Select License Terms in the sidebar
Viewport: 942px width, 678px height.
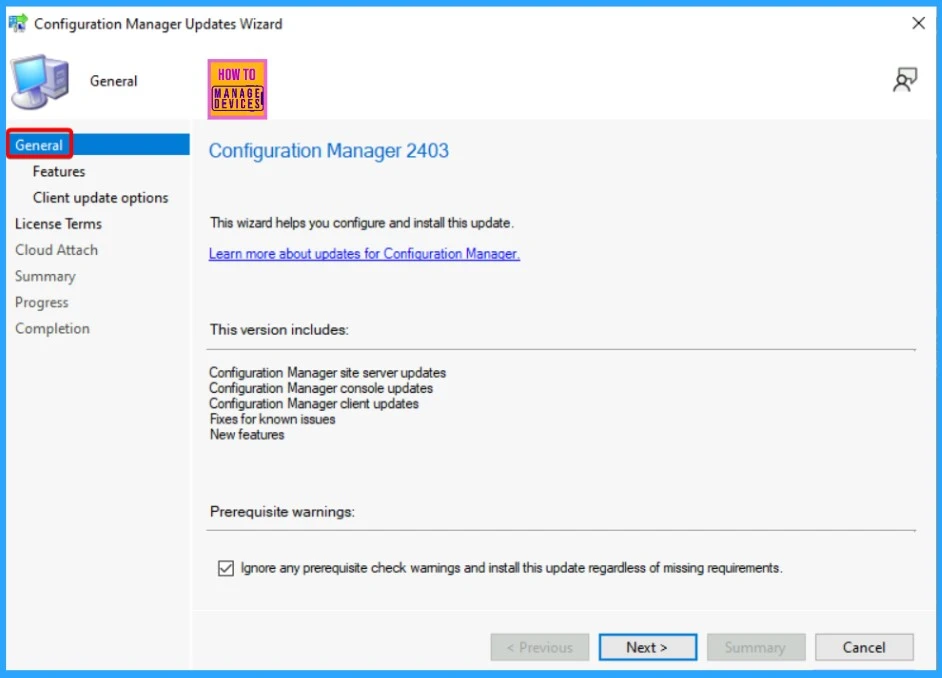pyautogui.click(x=58, y=224)
